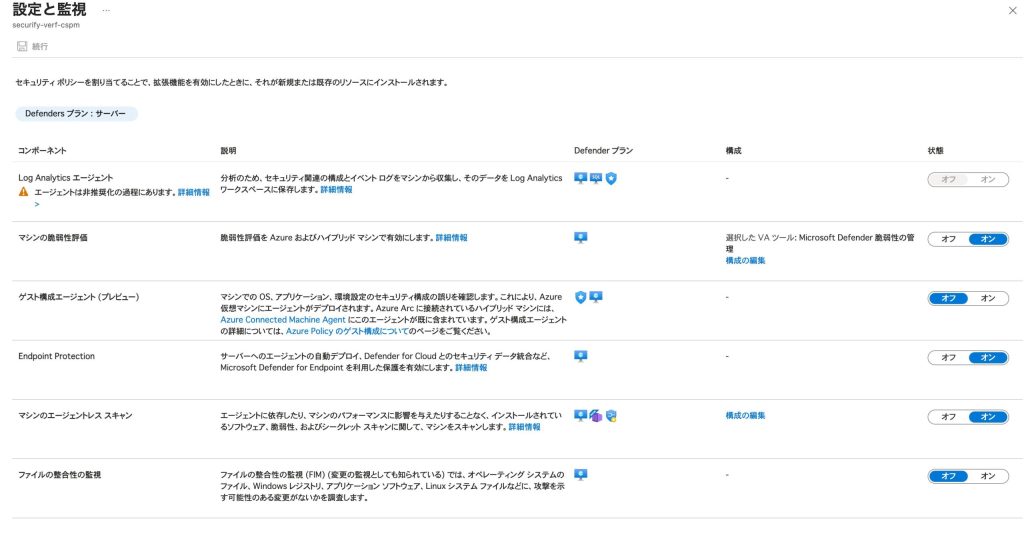Close the 設定と監視 pane with X
1024x547 pixels.
point(1013,9)
